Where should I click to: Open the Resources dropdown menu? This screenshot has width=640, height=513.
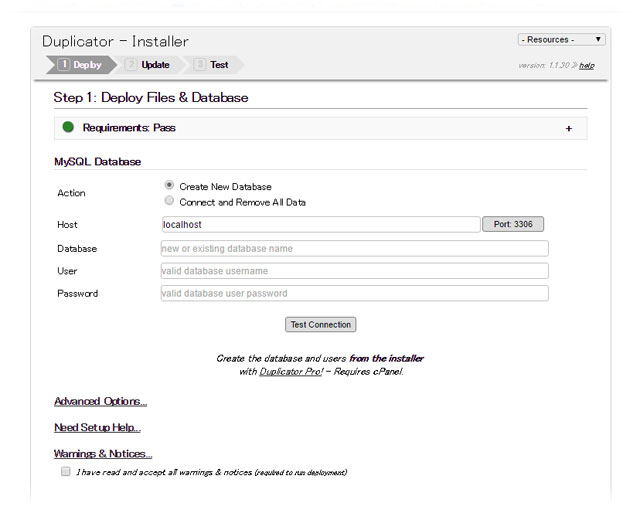pyautogui.click(x=561, y=40)
